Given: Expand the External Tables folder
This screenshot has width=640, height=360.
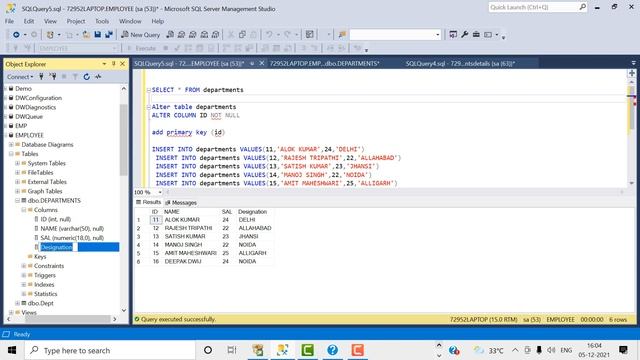Looking at the screenshot, I should (18, 182).
